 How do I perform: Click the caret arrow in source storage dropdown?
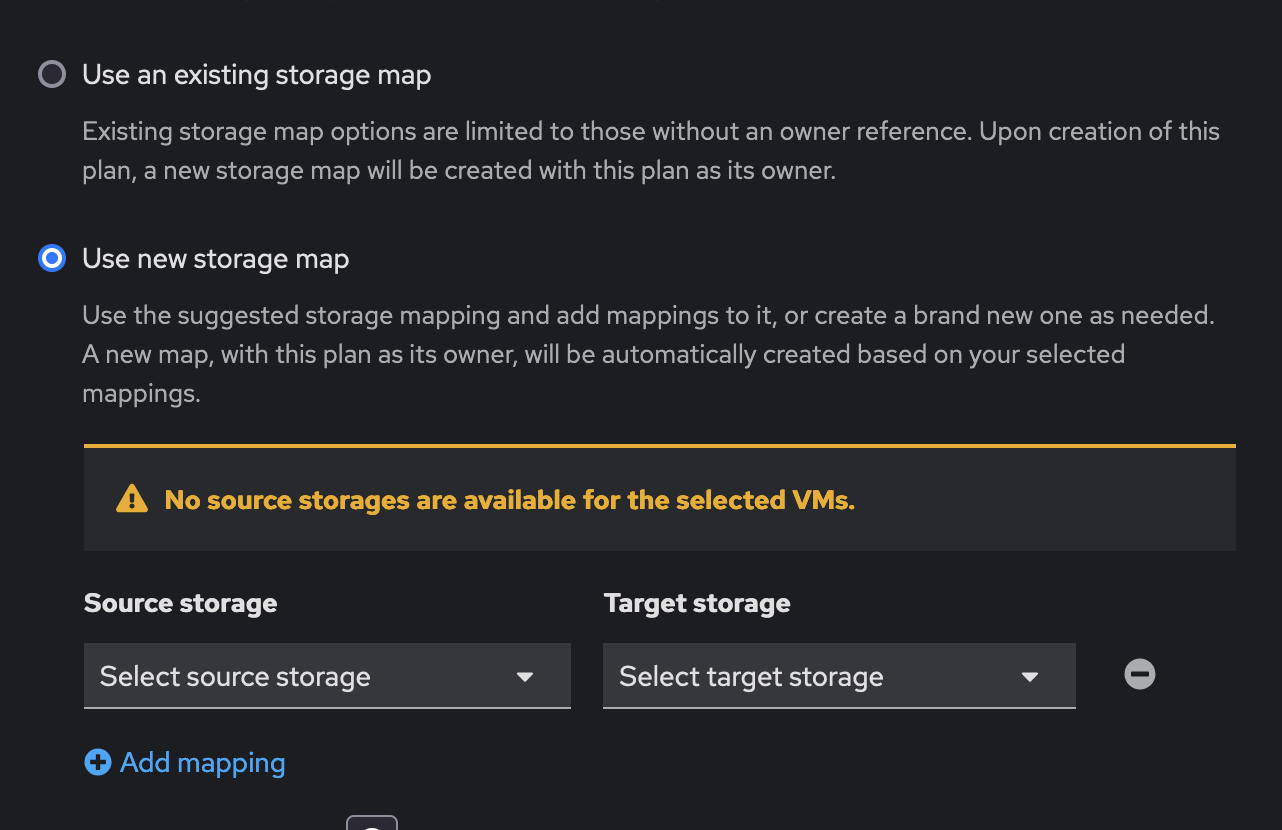click(x=525, y=677)
